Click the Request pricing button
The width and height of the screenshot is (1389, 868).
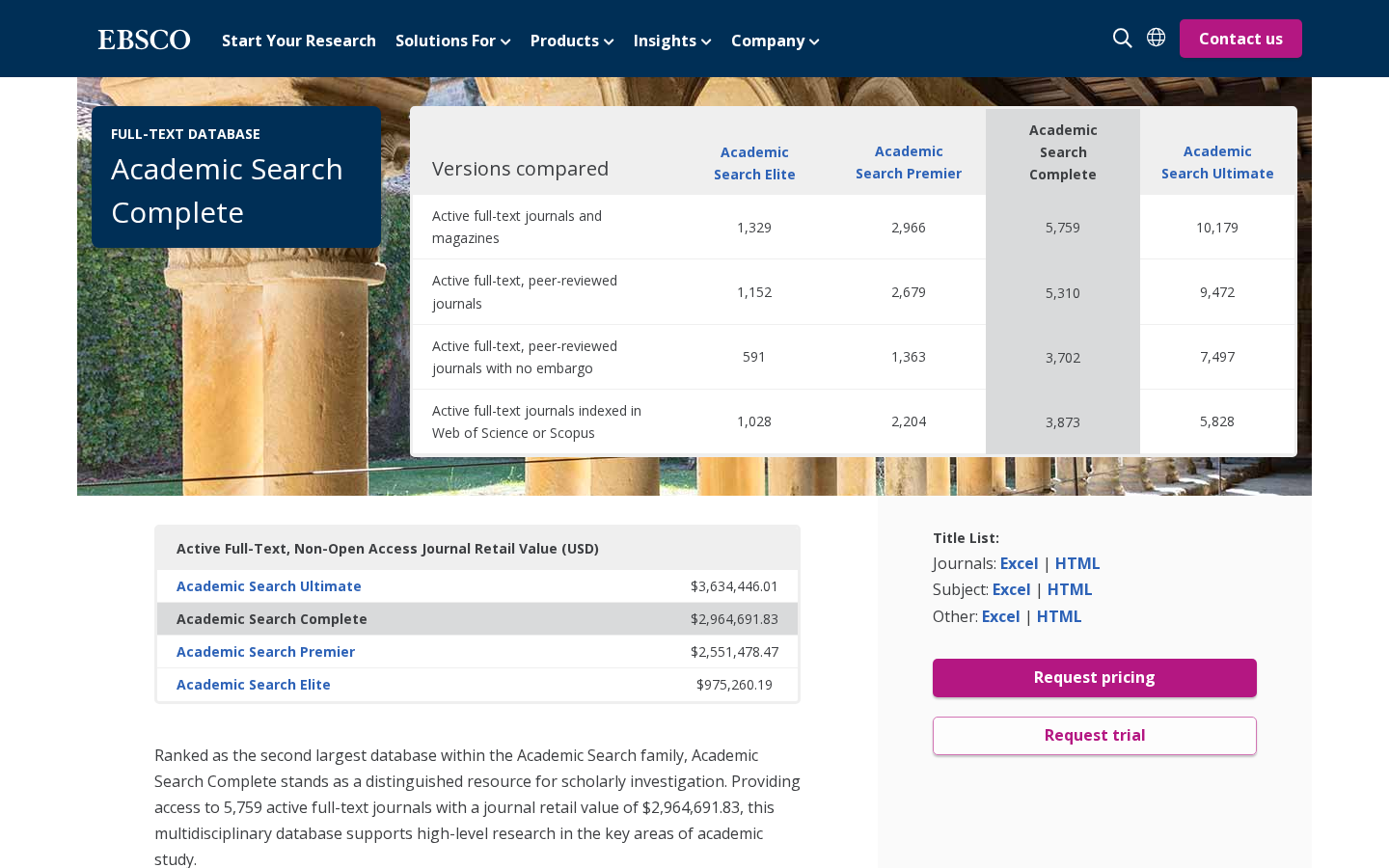coord(1095,678)
